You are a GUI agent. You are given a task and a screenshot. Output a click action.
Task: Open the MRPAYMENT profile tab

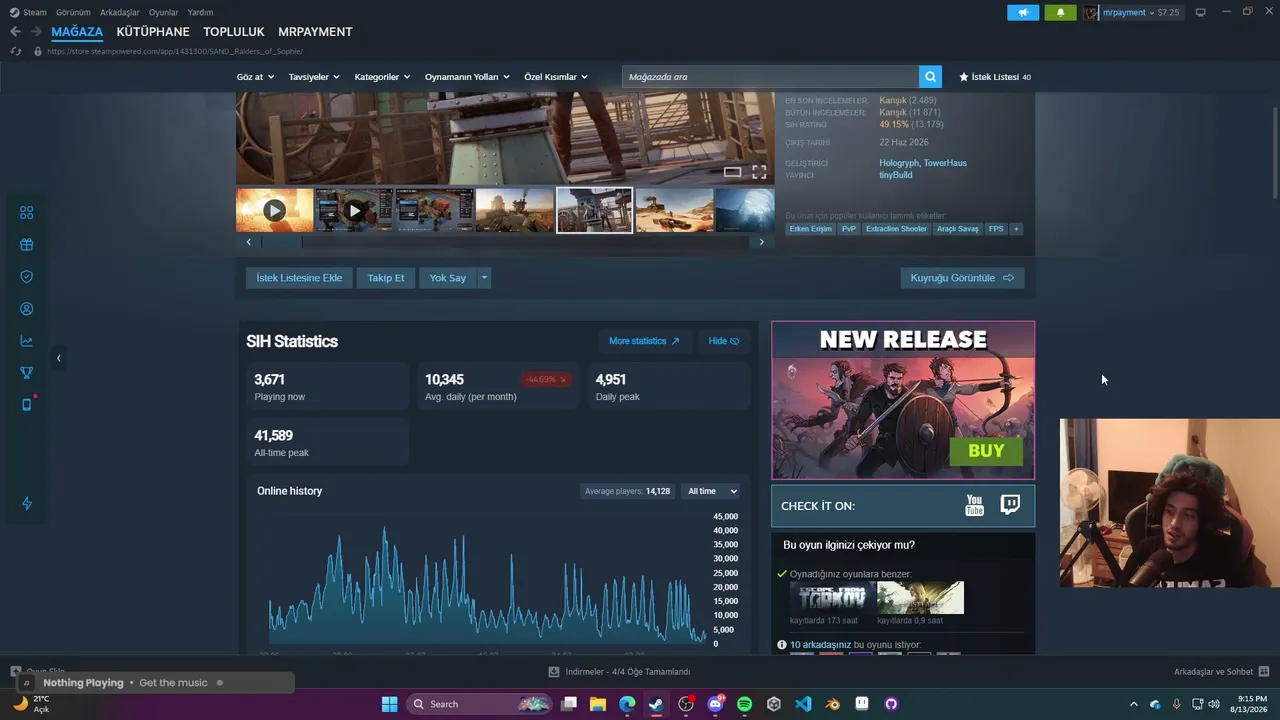315,32
